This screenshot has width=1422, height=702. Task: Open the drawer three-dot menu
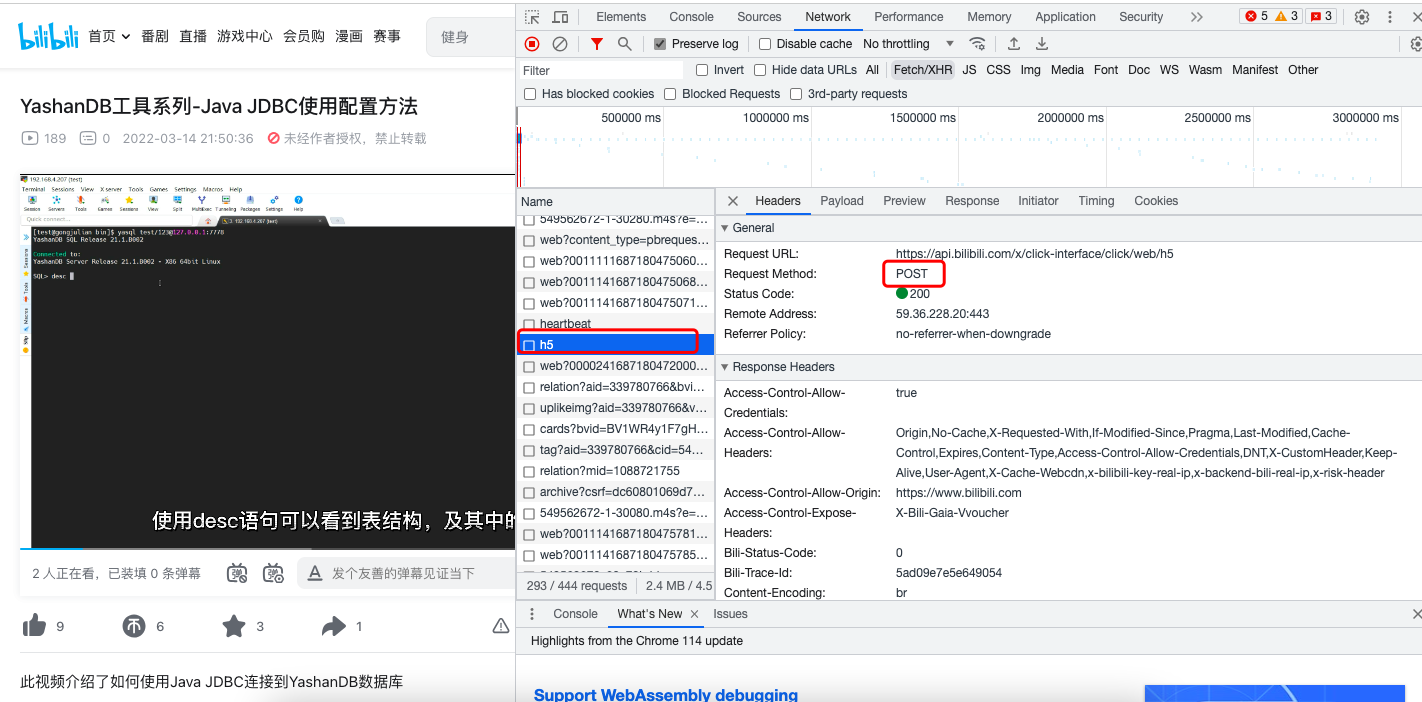[x=531, y=614]
